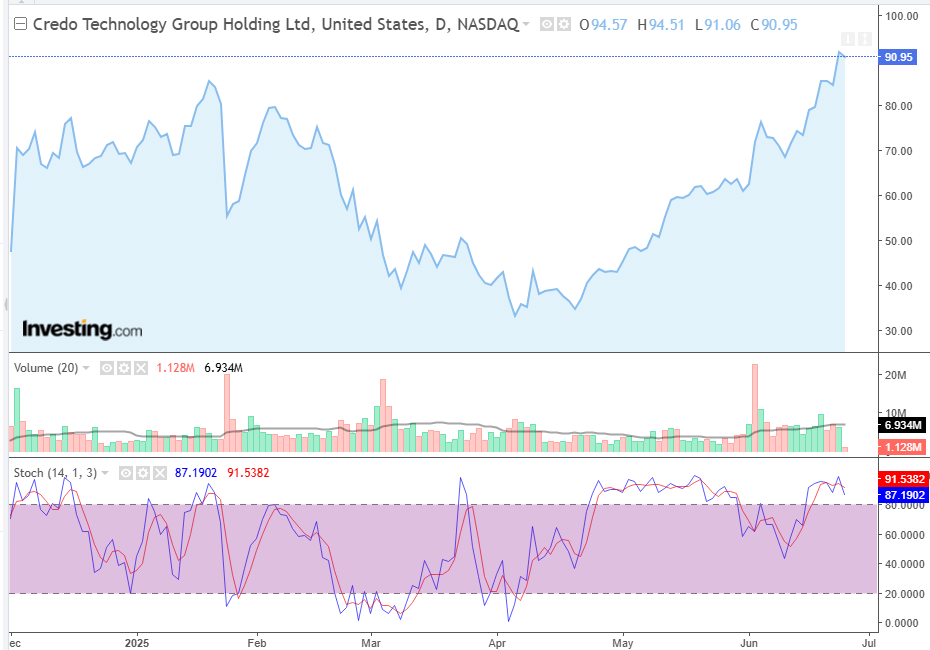Click the blue 87.1902 stochastic value
The height and width of the screenshot is (650, 930).
point(196,473)
